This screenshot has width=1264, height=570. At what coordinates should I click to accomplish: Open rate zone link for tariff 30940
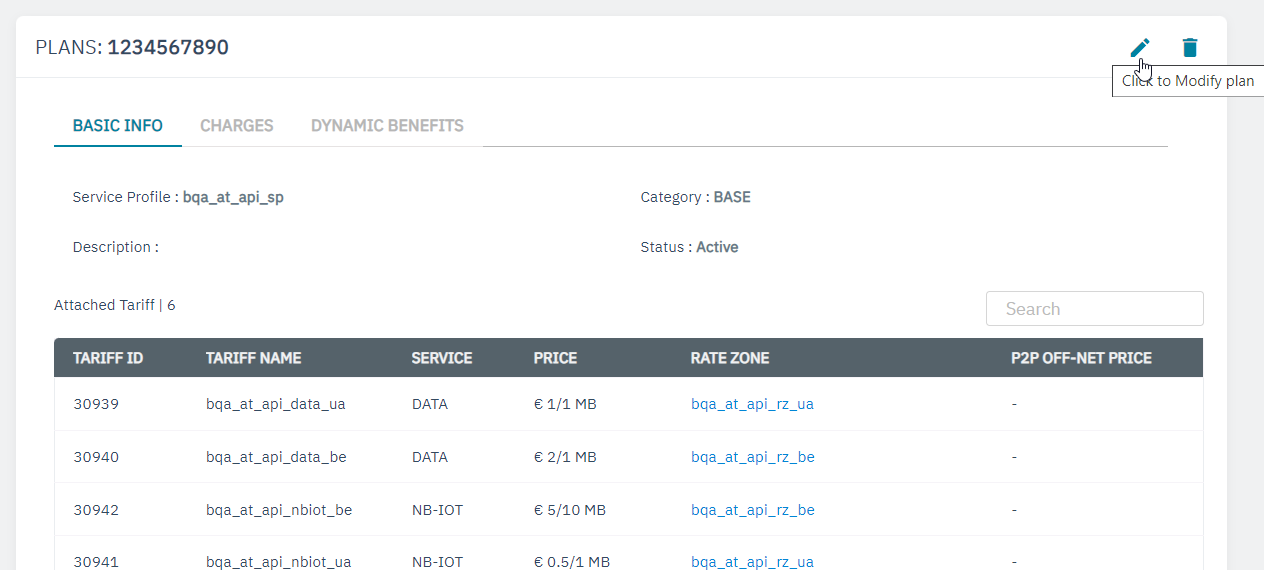752,457
